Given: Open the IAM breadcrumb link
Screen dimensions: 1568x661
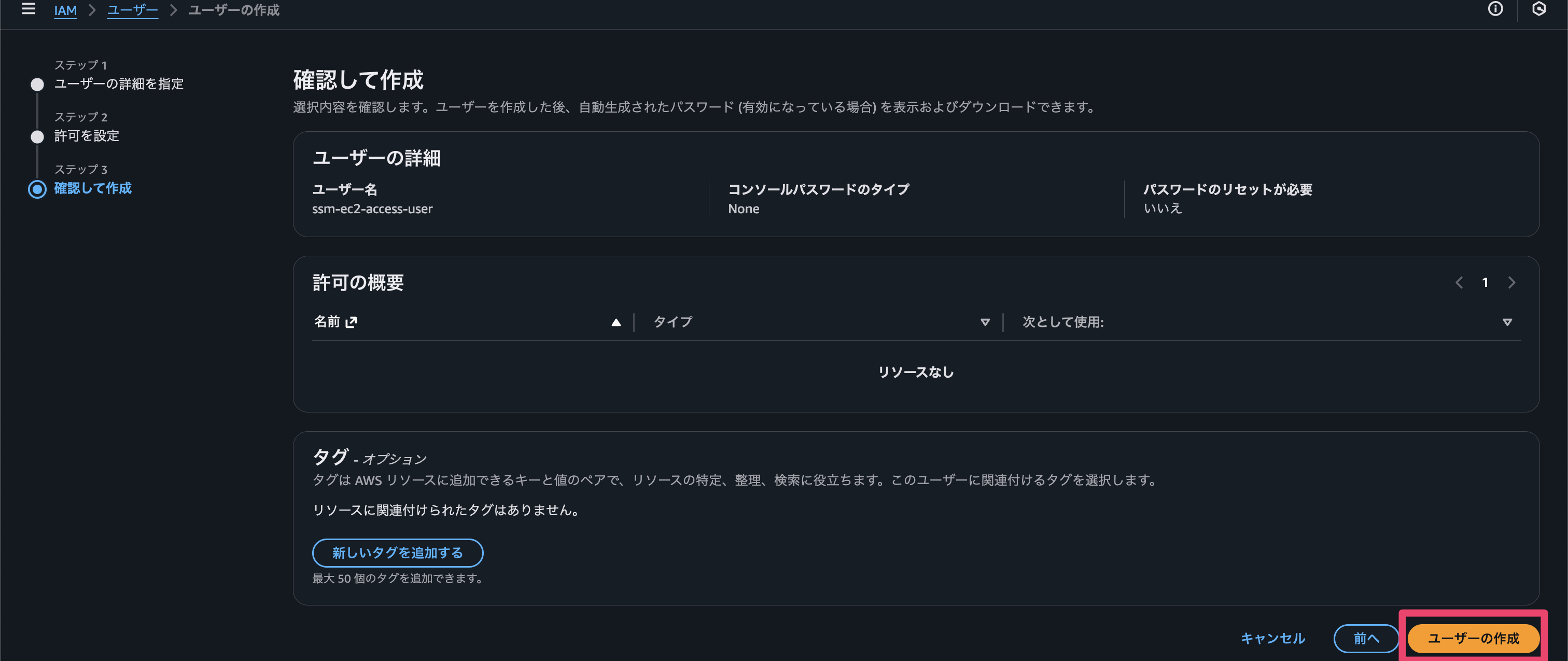Looking at the screenshot, I should pos(66,10).
